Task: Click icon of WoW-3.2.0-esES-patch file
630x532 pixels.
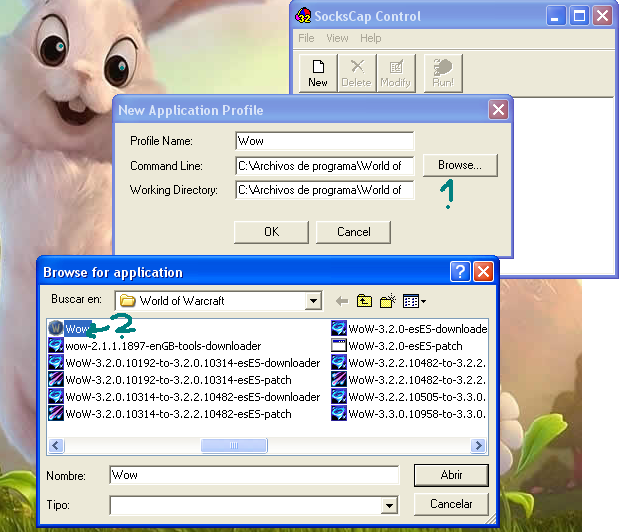Action: [x=339, y=346]
